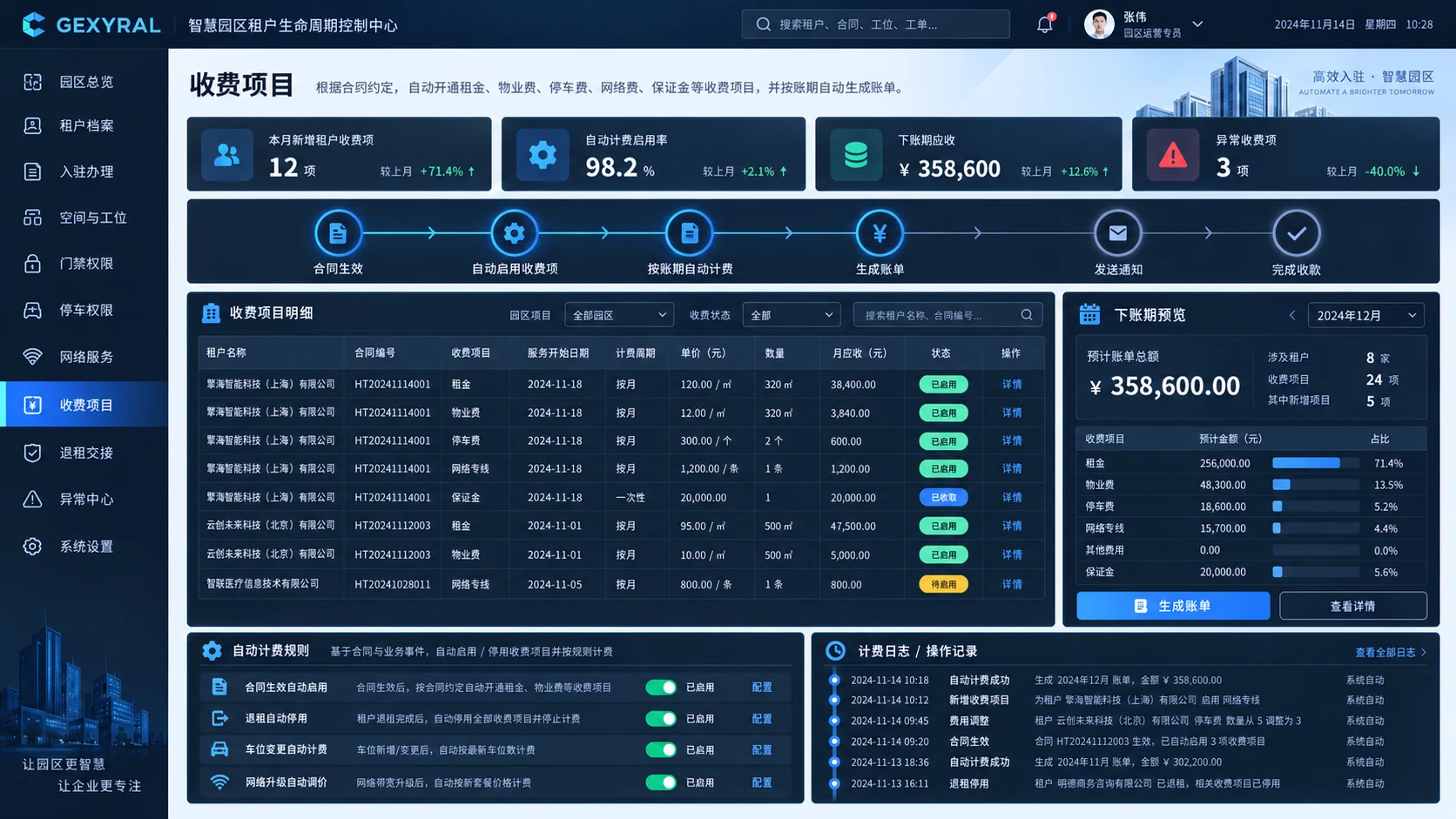
Task: Click the 生成账单 yen step icon
Action: tap(880, 232)
